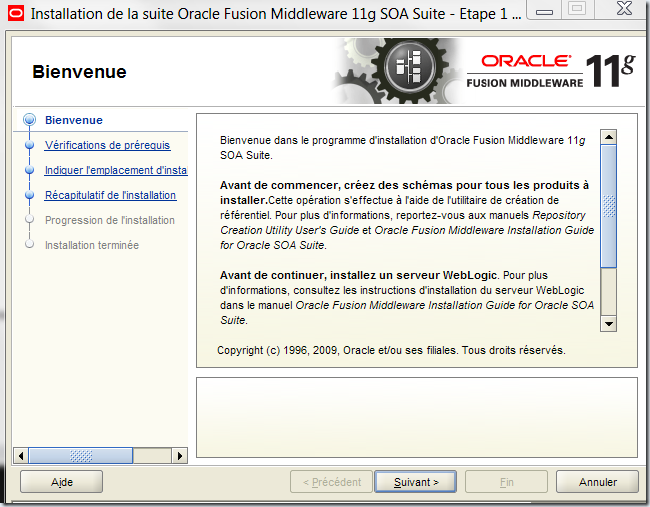Click the 'Avant de continuer' WebLogic paragraph
The width and height of the screenshot is (650, 507).
click(407, 298)
